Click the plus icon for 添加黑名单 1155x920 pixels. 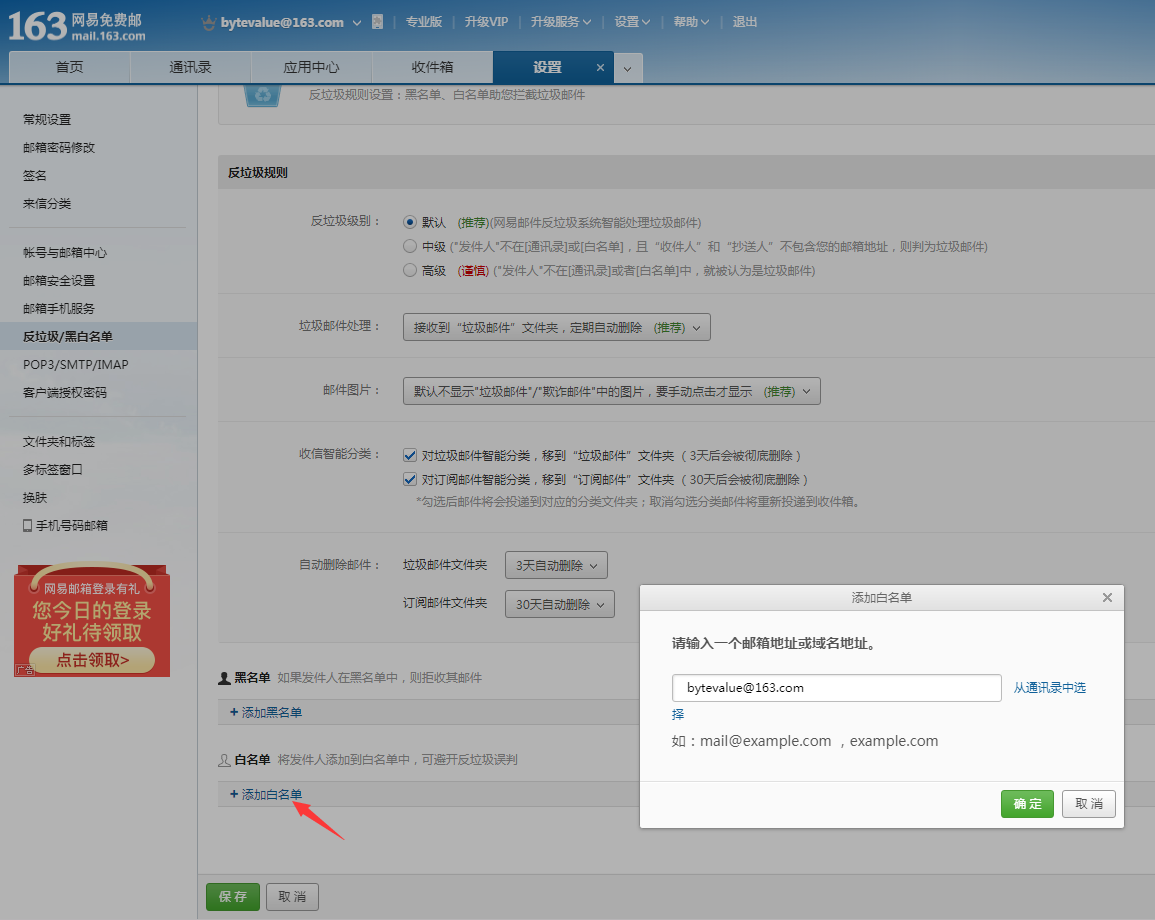click(x=234, y=712)
